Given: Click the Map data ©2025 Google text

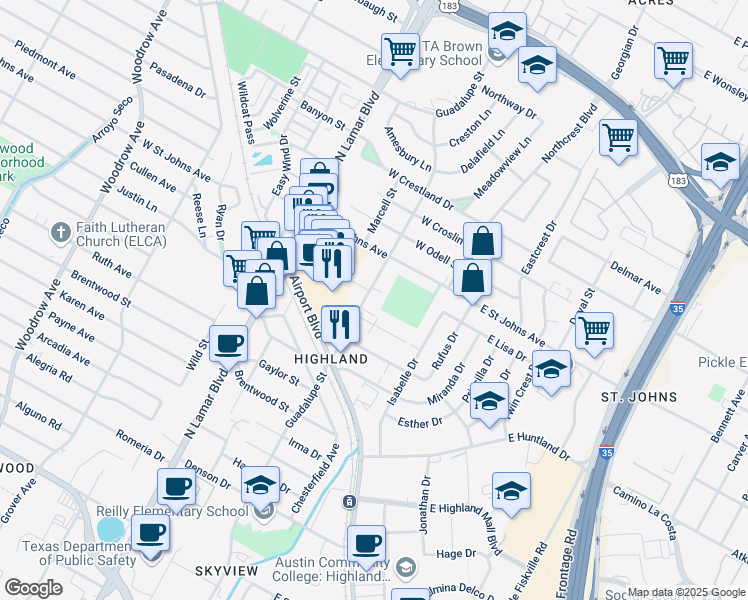Looking at the screenshot, I should coord(686,593).
